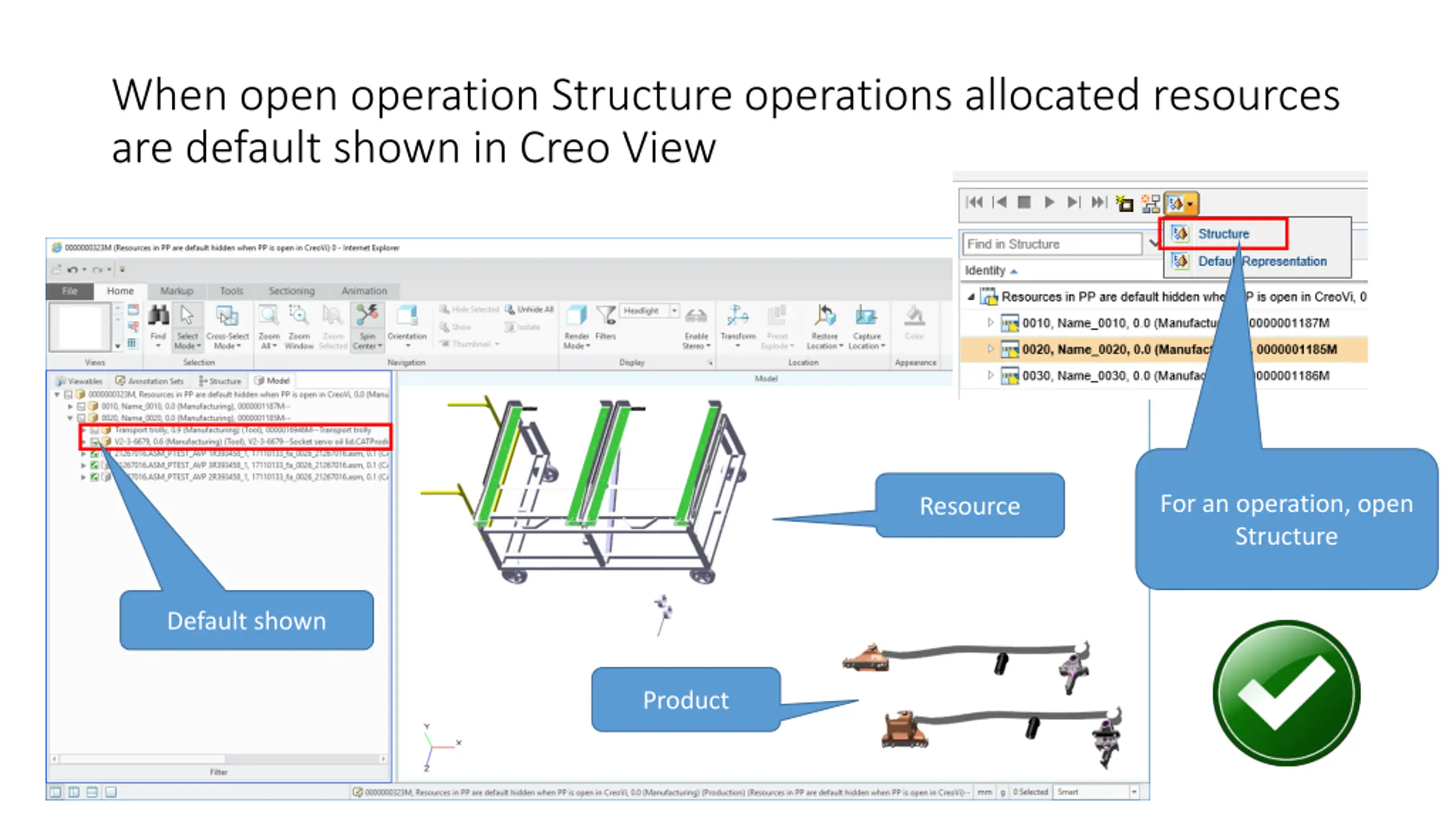Toggle checkbox of Transport trolly item
Image resolution: width=1456 pixels, height=819 pixels.
click(x=95, y=430)
